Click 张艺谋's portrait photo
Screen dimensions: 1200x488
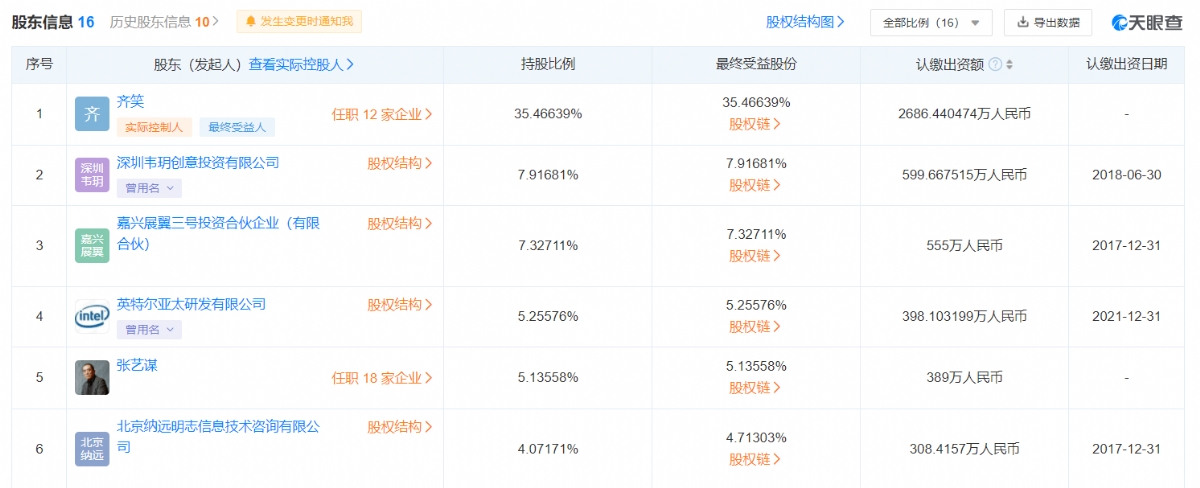[x=92, y=377]
